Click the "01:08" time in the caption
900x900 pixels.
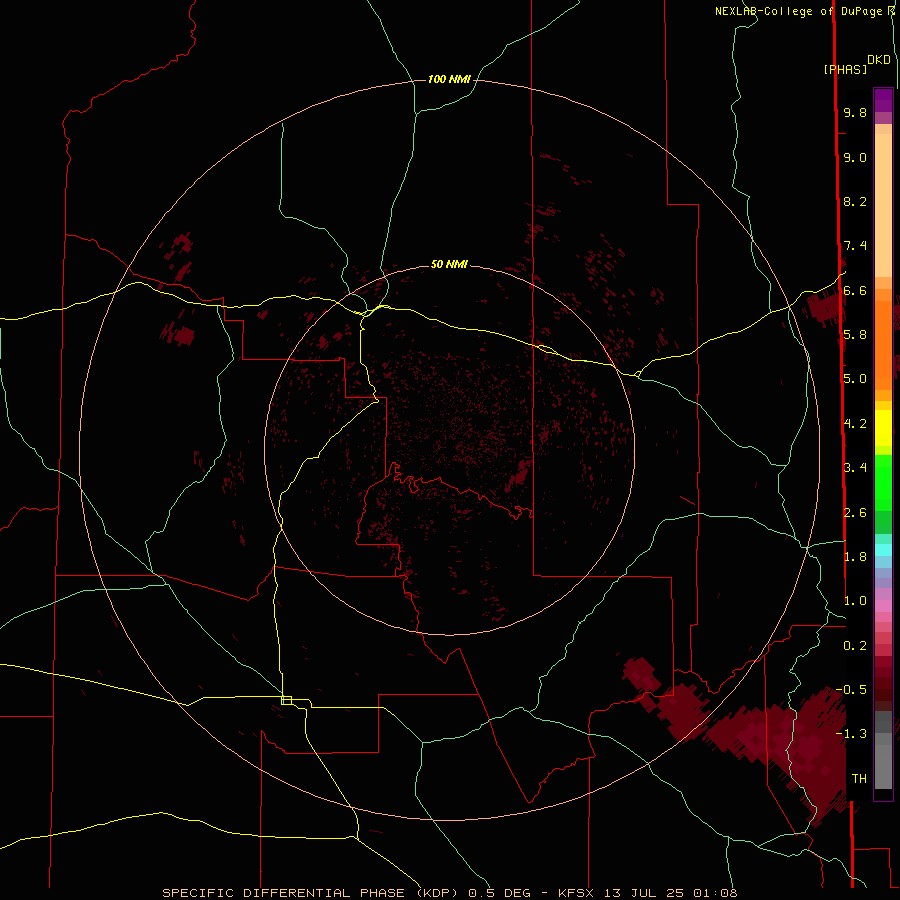tap(715, 893)
